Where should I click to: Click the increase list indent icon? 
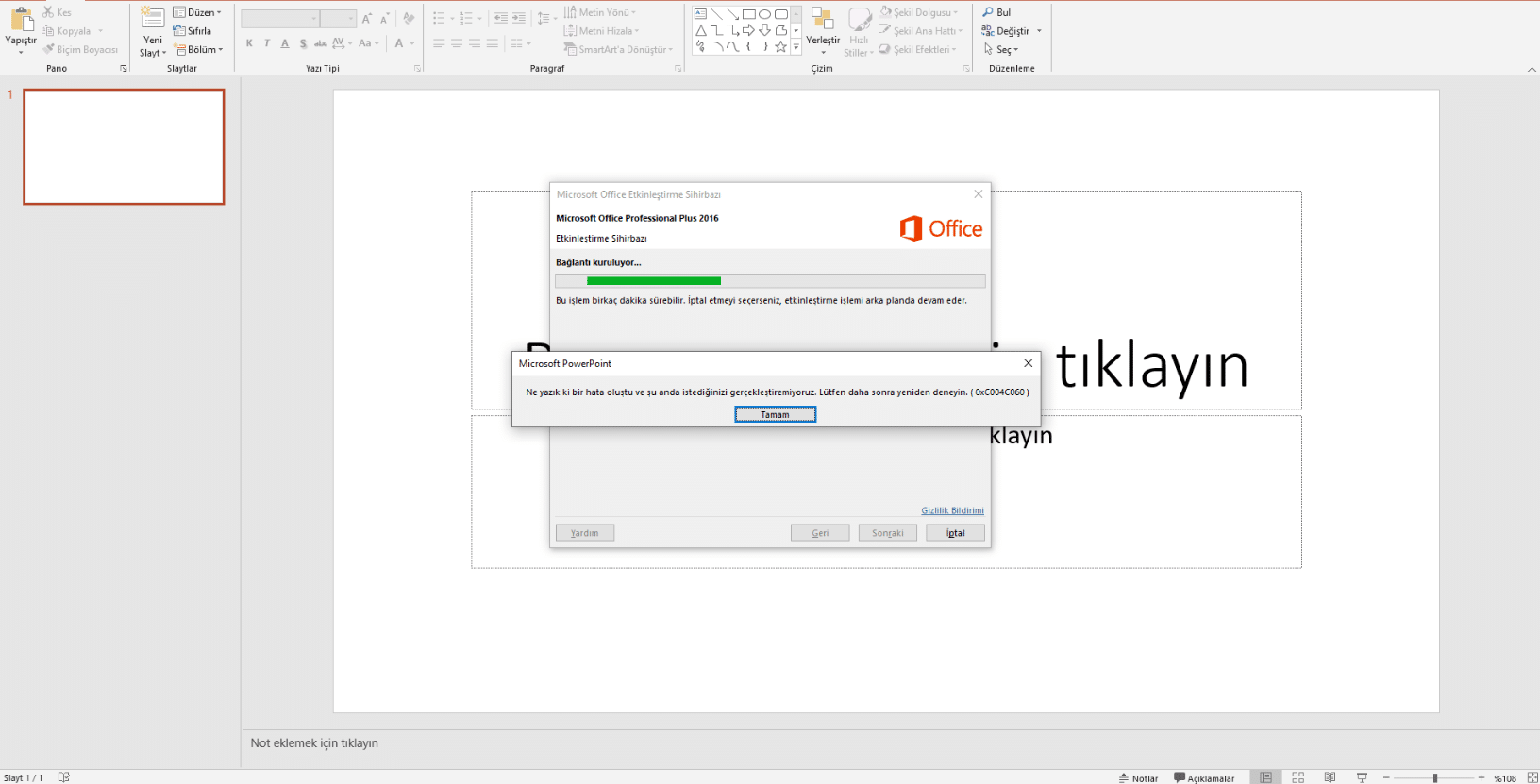coord(519,19)
